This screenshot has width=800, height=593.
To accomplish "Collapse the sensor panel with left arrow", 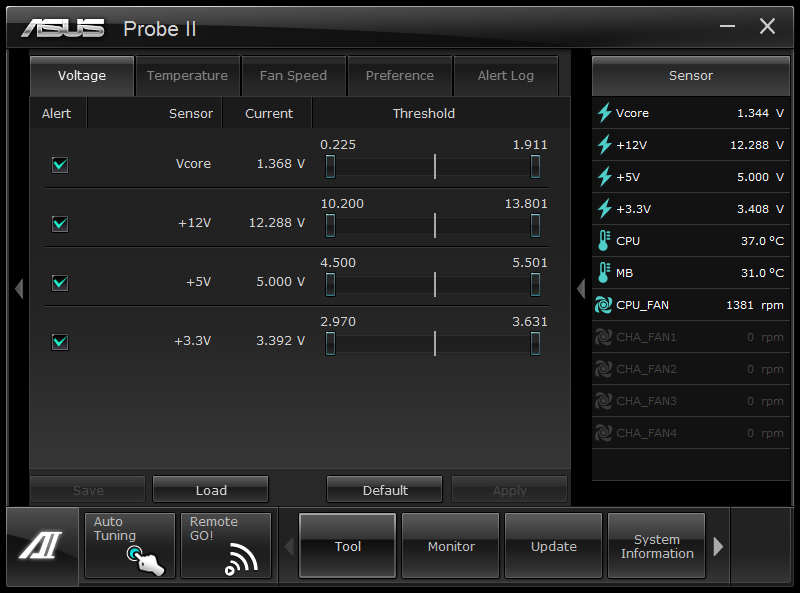I will pyautogui.click(x=581, y=289).
